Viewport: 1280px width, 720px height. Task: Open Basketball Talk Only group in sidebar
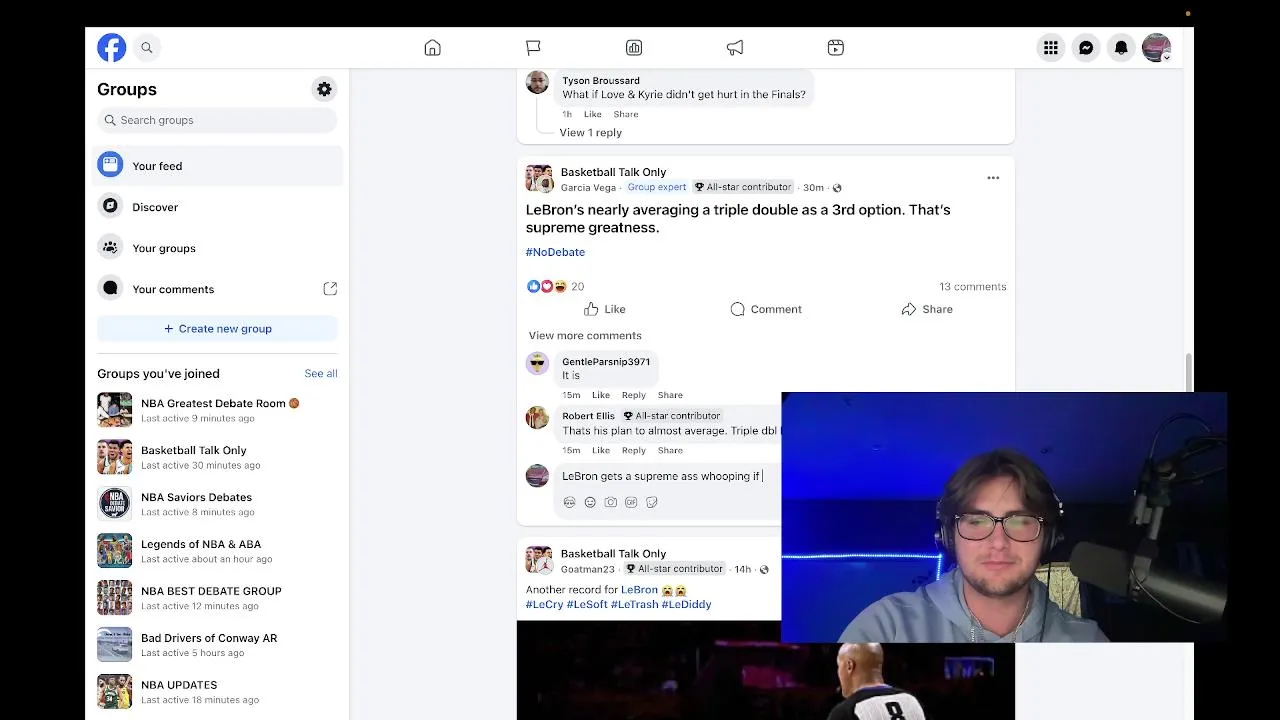[217, 457]
